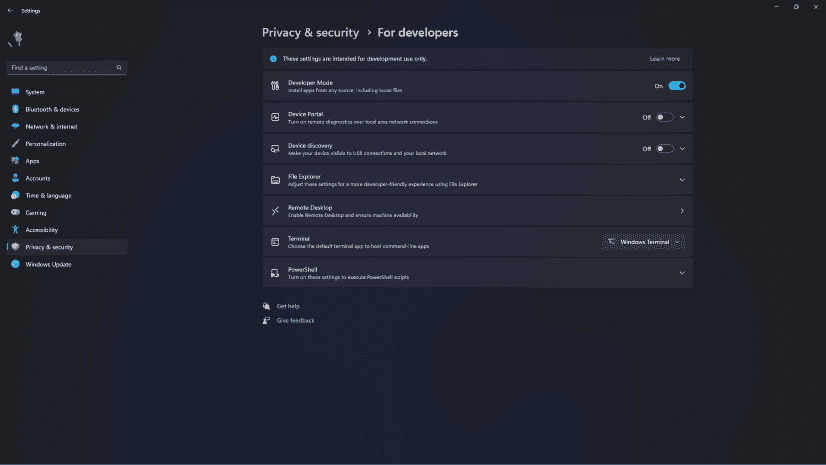This screenshot has height=465, width=826.
Task: Click the Accessibility icon in sidebar
Action: click(16, 229)
